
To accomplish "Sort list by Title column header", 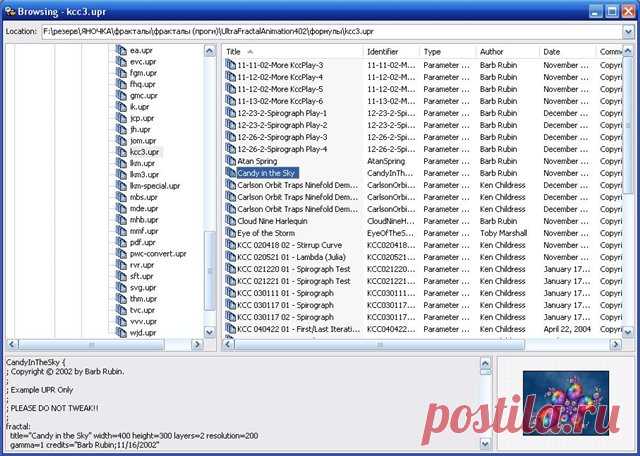I will click(x=290, y=51).
